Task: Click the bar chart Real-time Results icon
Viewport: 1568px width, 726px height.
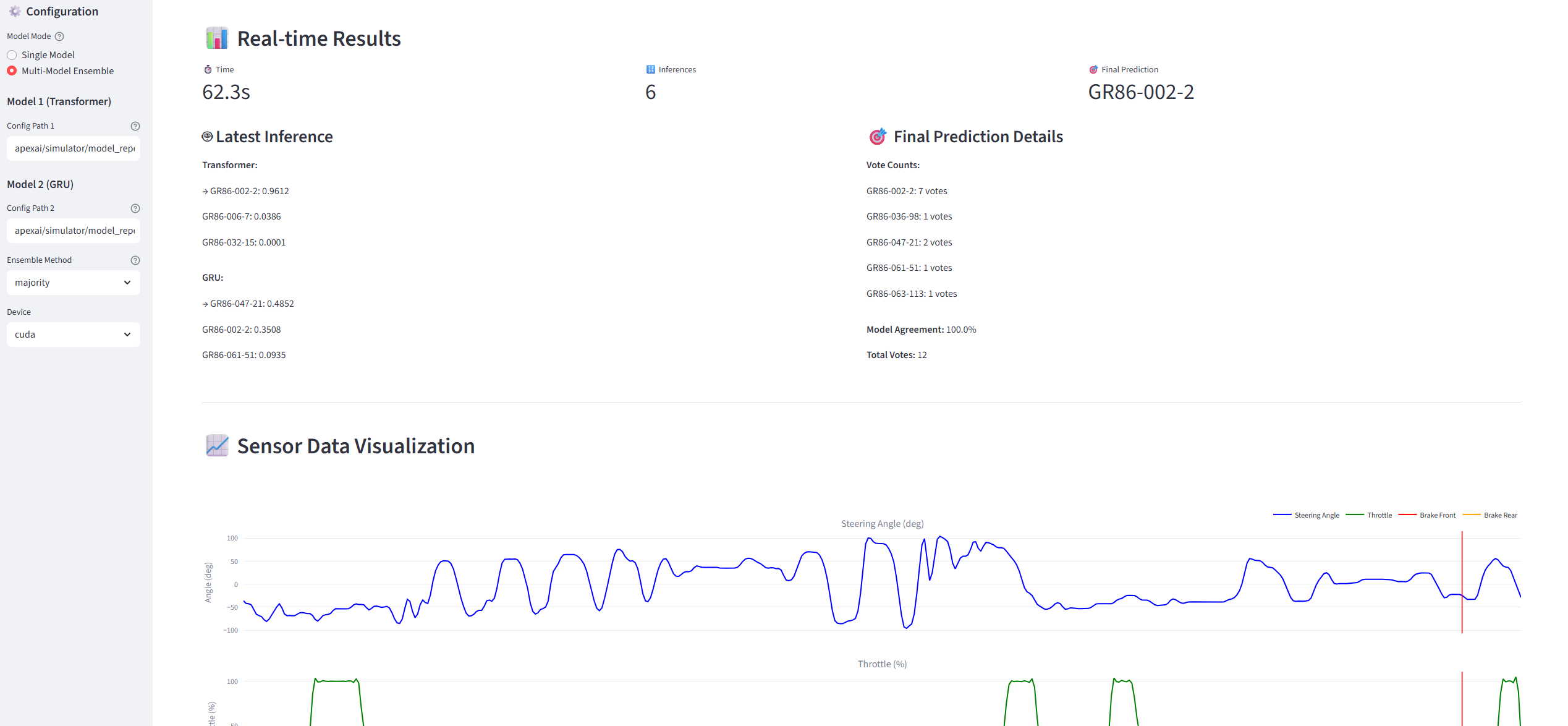Action: tap(217, 38)
